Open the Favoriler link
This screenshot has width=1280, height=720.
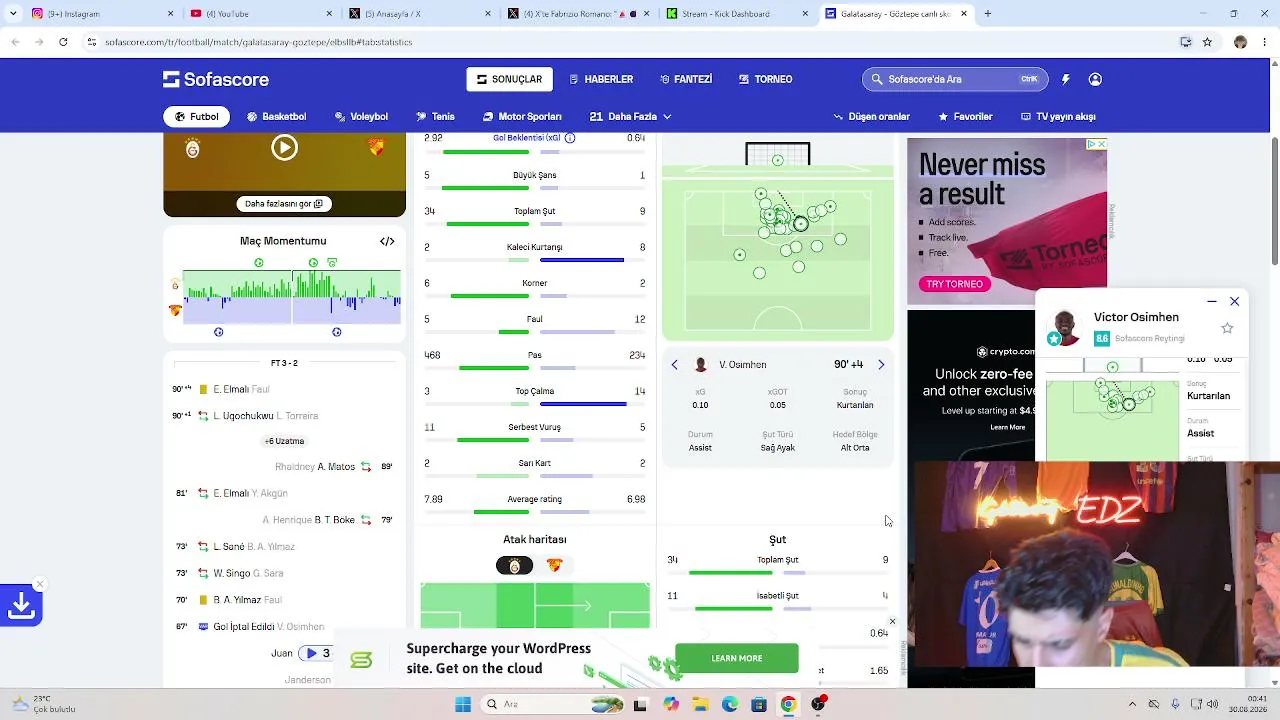click(965, 117)
